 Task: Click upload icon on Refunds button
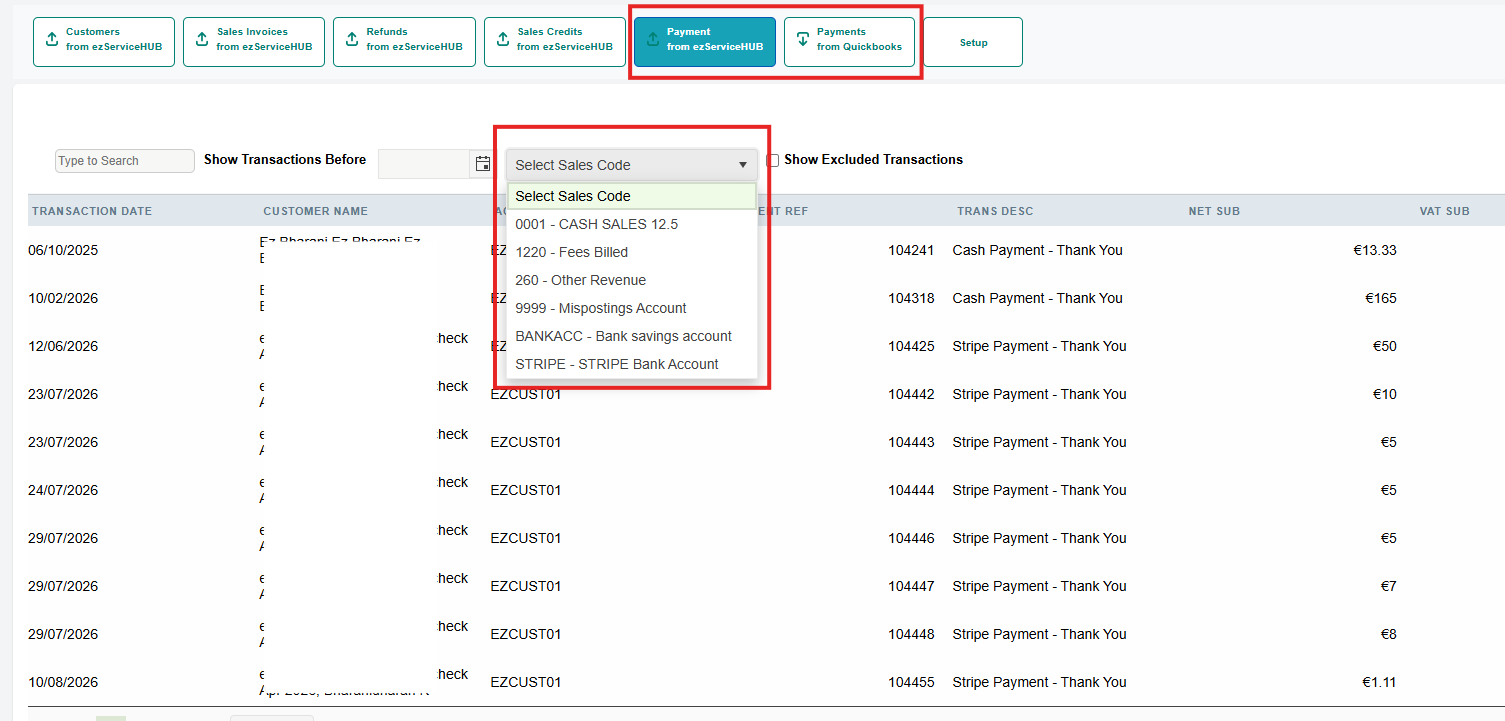[352, 40]
